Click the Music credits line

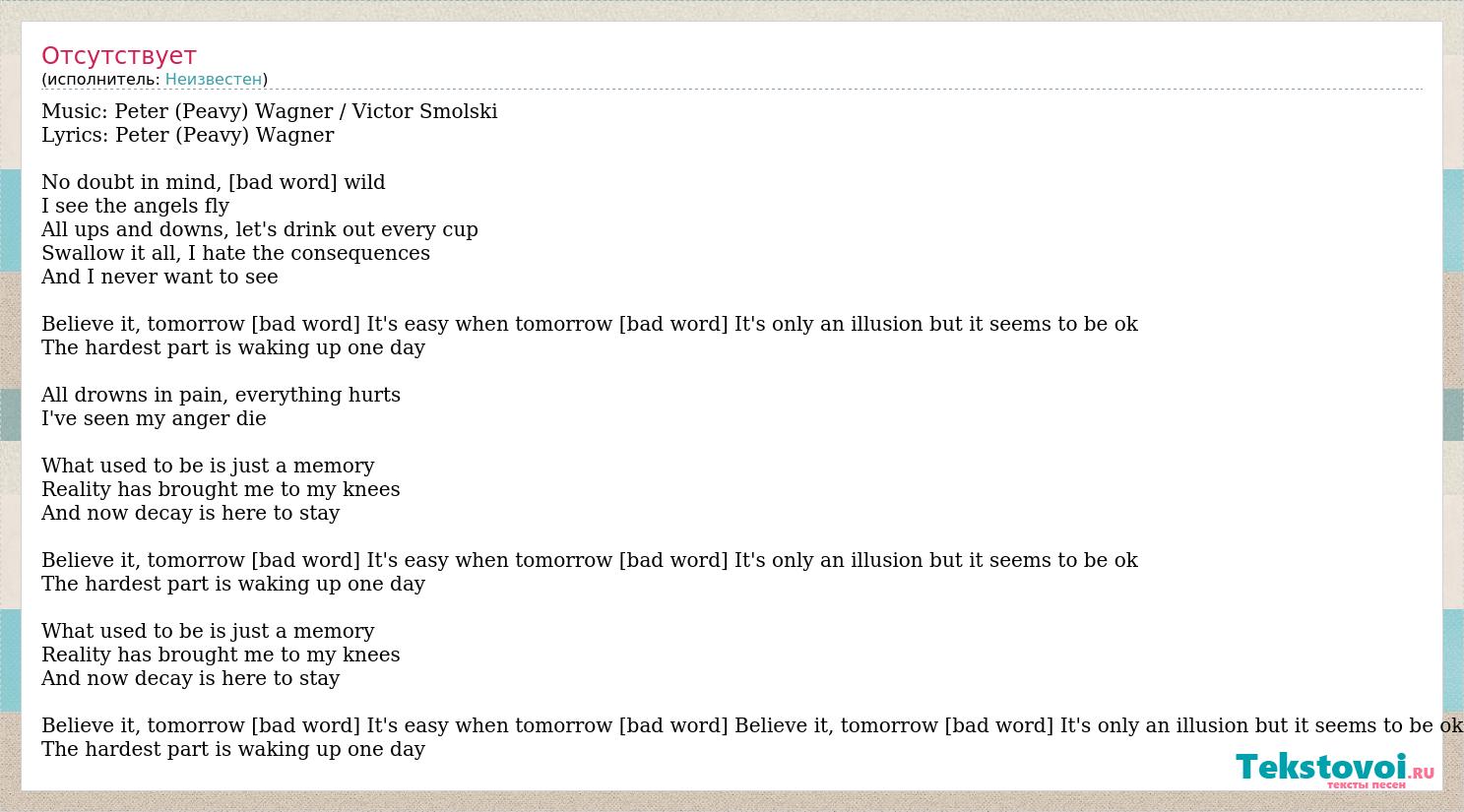tap(270, 111)
